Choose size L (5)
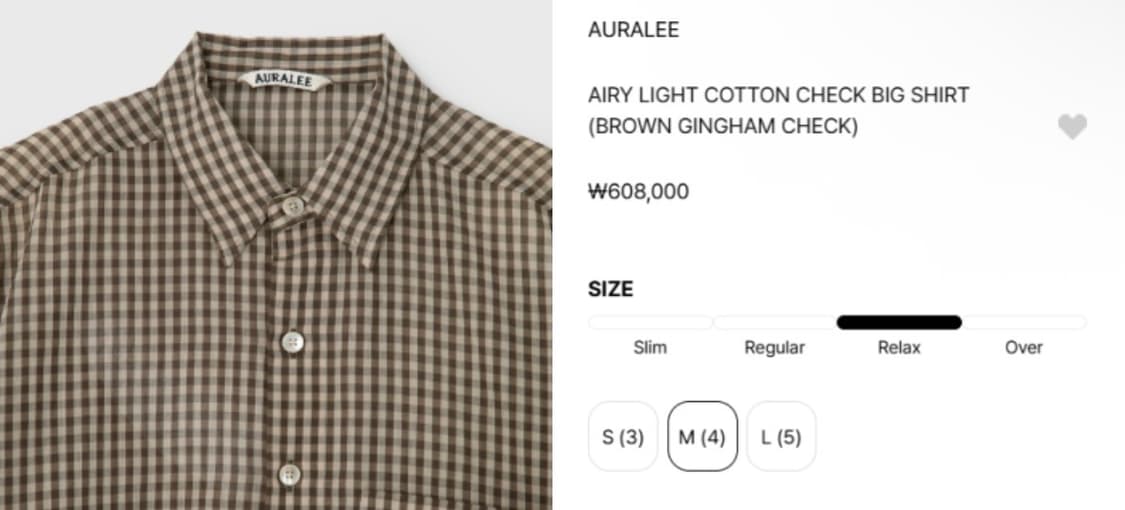The height and width of the screenshot is (510, 1125). click(x=781, y=436)
